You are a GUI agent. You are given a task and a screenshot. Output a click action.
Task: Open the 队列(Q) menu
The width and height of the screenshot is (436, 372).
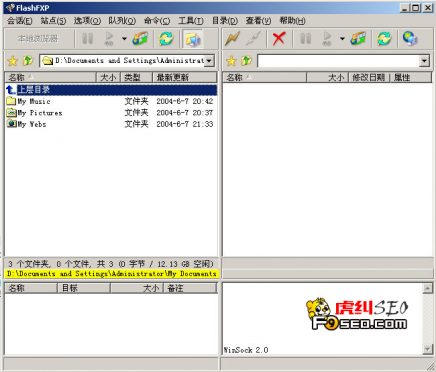(x=122, y=21)
